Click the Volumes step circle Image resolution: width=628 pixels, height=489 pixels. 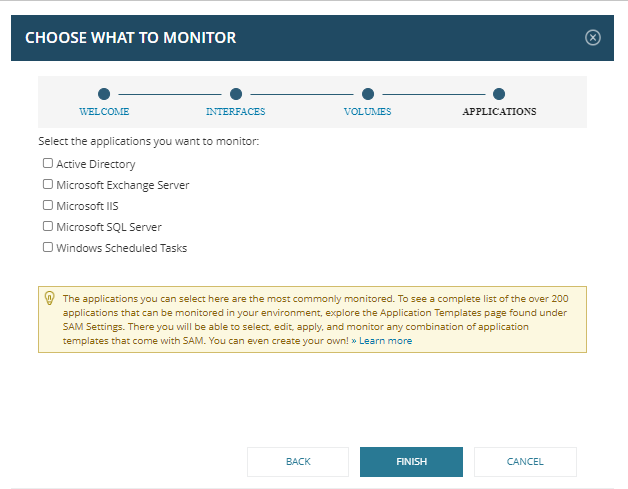click(x=368, y=94)
